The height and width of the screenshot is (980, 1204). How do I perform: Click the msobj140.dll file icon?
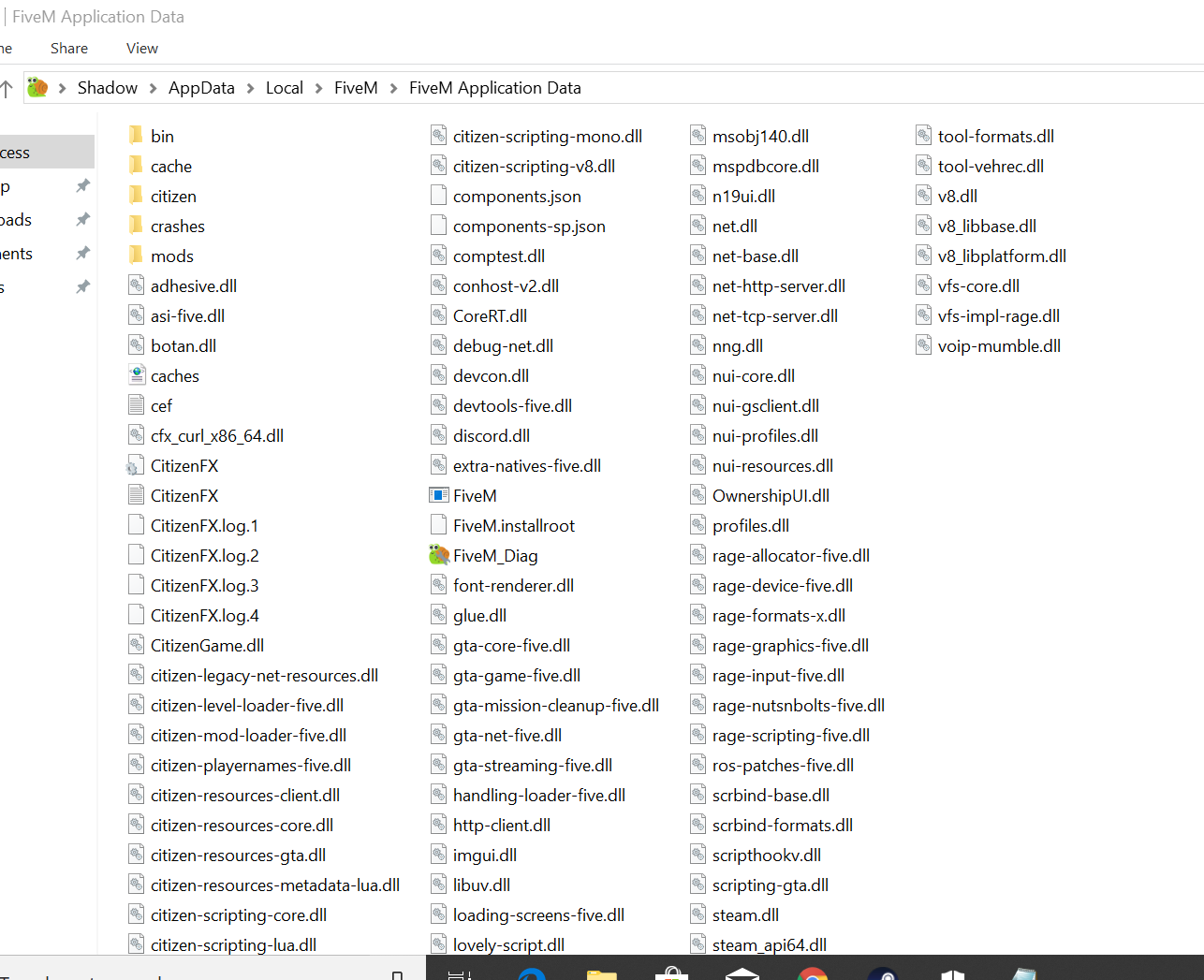click(697, 136)
